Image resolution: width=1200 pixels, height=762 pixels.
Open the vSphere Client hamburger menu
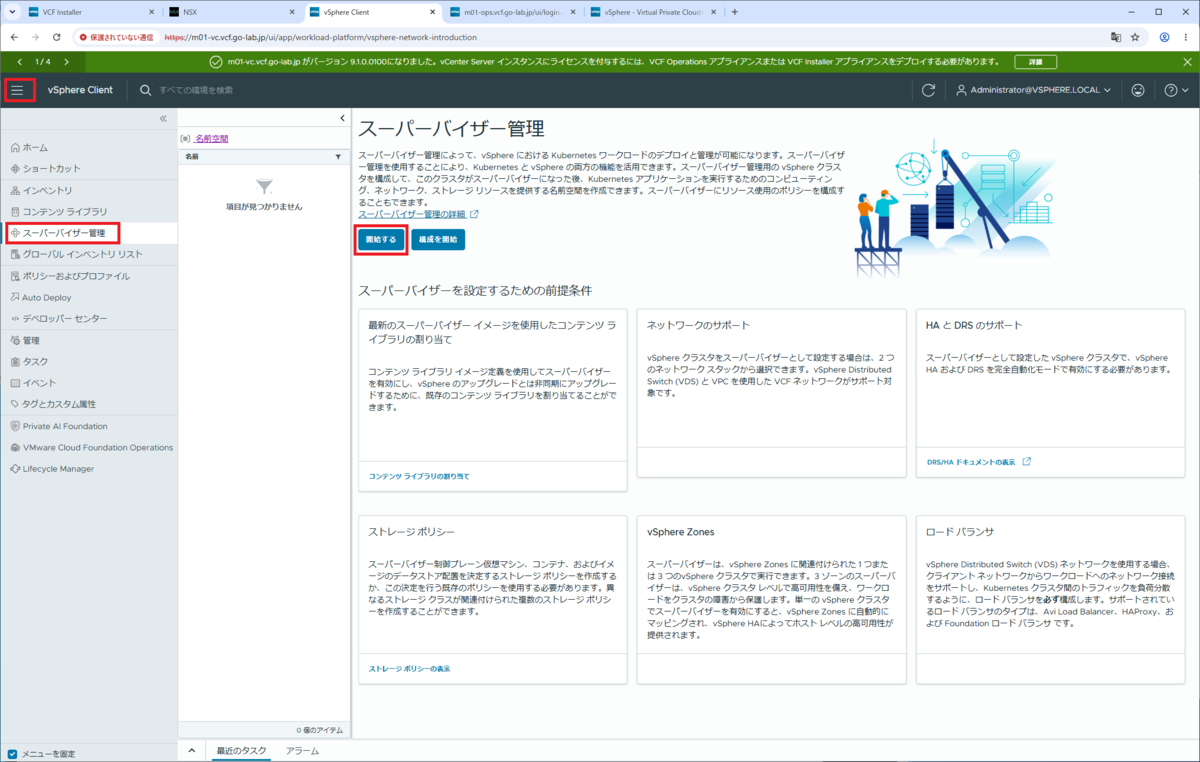point(17,90)
